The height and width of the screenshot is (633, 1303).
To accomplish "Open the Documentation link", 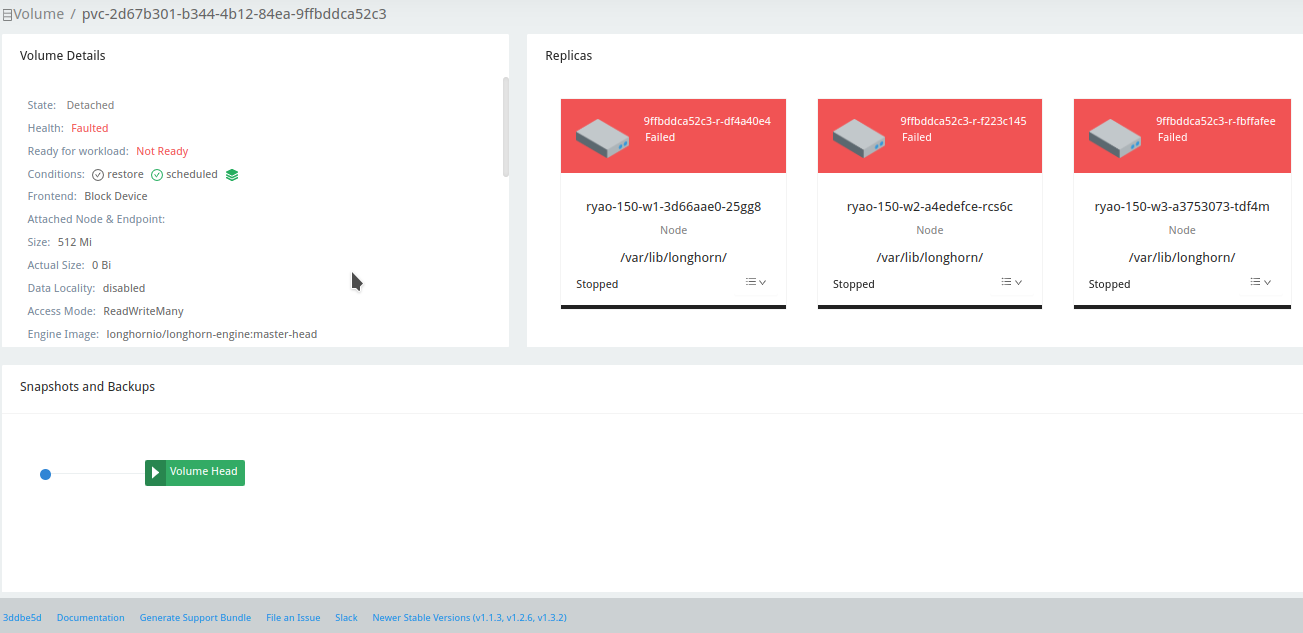I will coord(91,618).
